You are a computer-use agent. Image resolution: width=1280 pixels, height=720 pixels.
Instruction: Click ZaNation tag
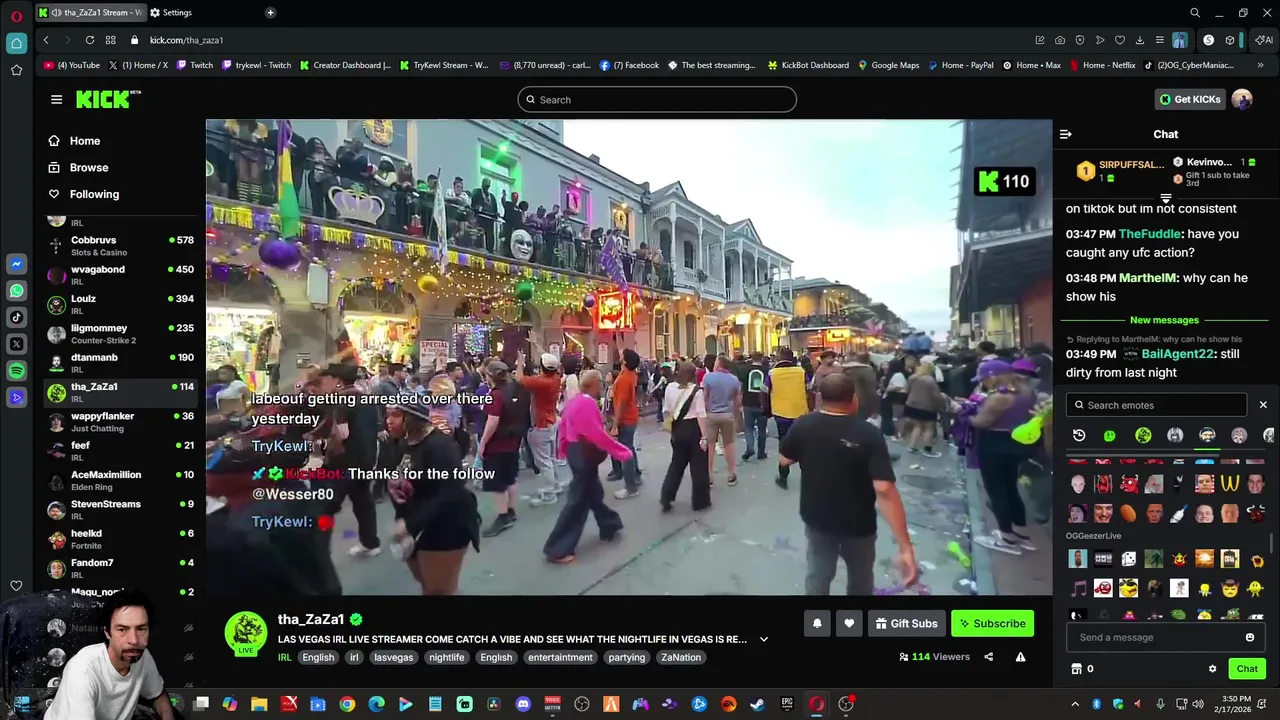point(681,657)
